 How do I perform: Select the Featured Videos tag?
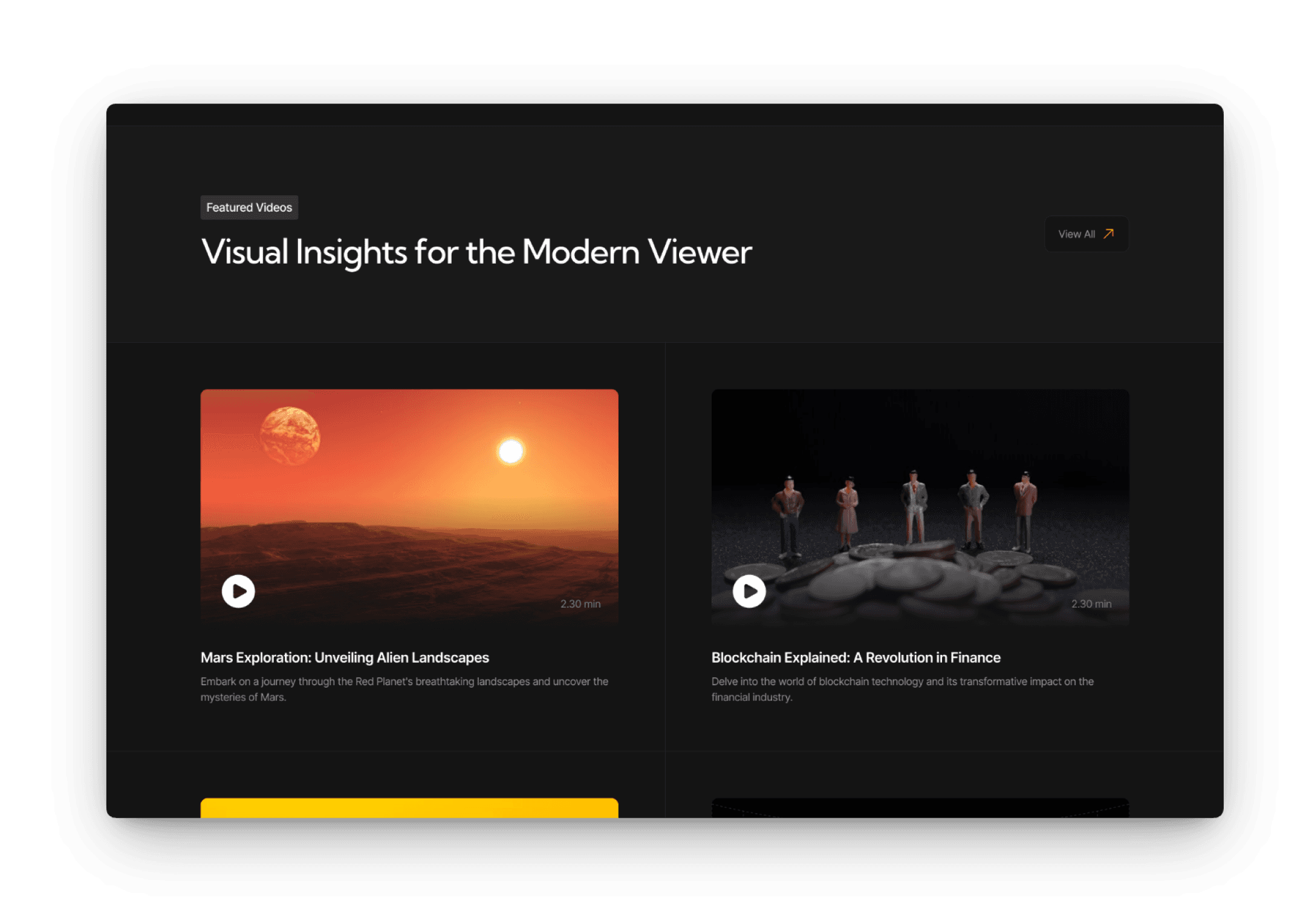[x=249, y=207]
